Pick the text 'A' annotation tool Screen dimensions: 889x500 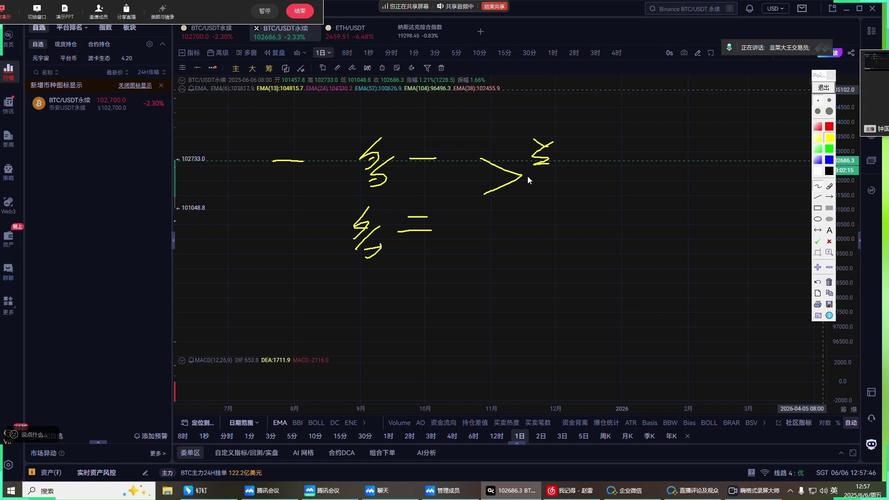(x=829, y=230)
